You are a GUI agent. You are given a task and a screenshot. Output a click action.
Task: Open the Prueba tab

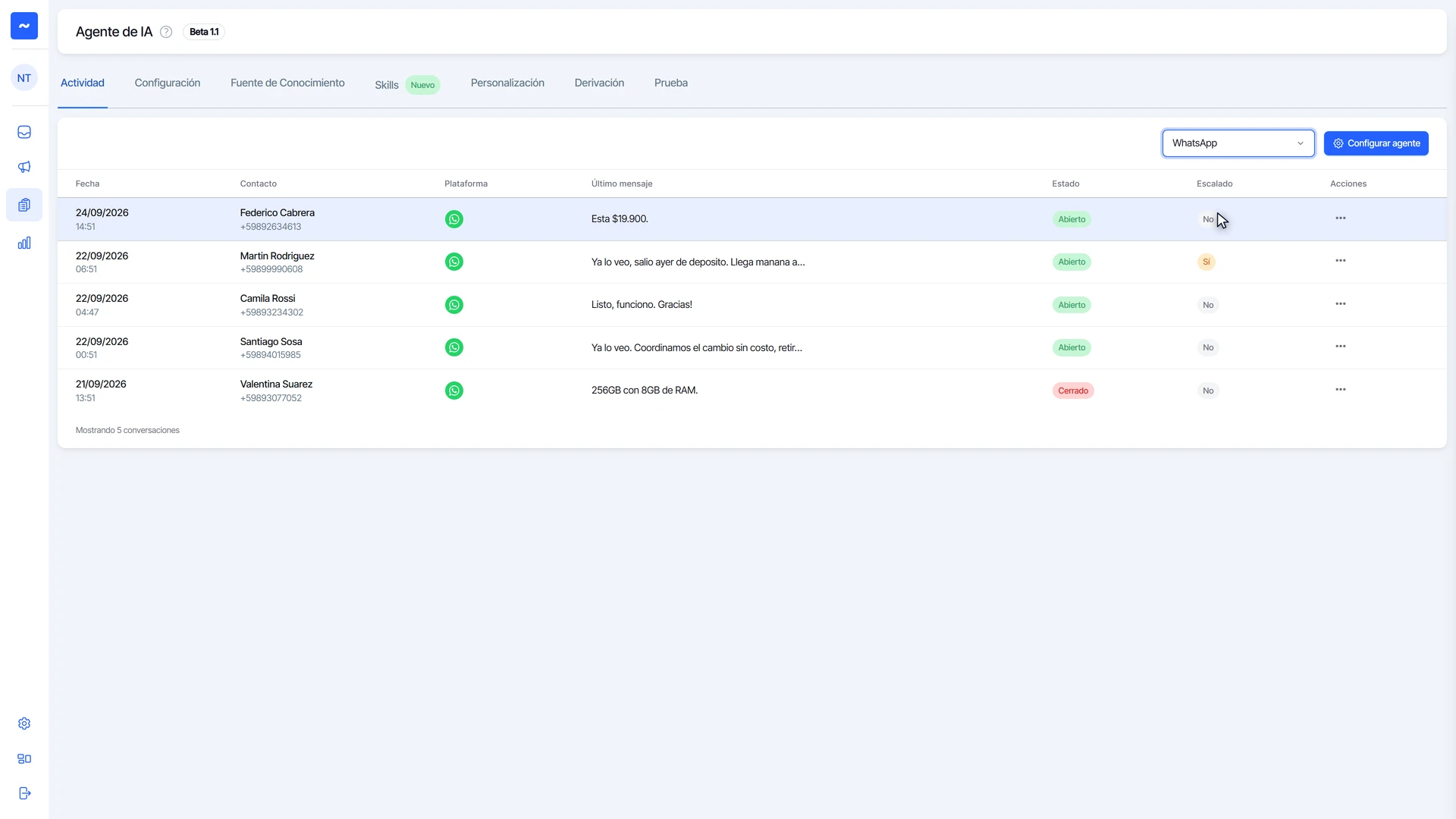(x=671, y=83)
